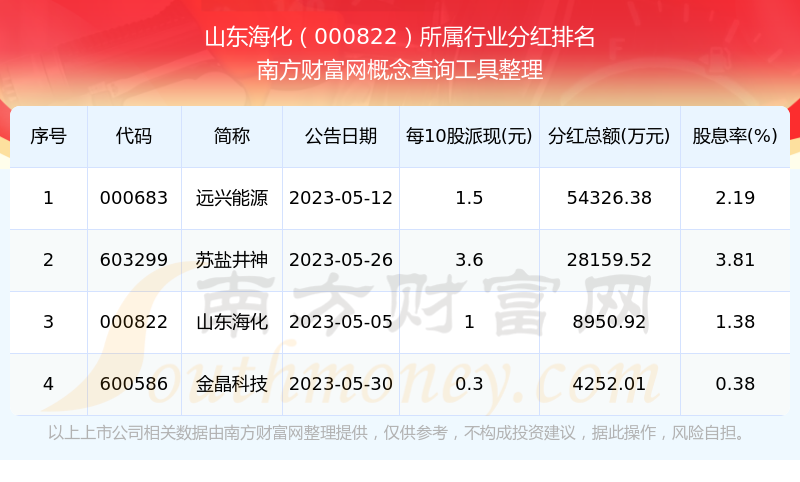Click date 2023-05-12

(341, 198)
